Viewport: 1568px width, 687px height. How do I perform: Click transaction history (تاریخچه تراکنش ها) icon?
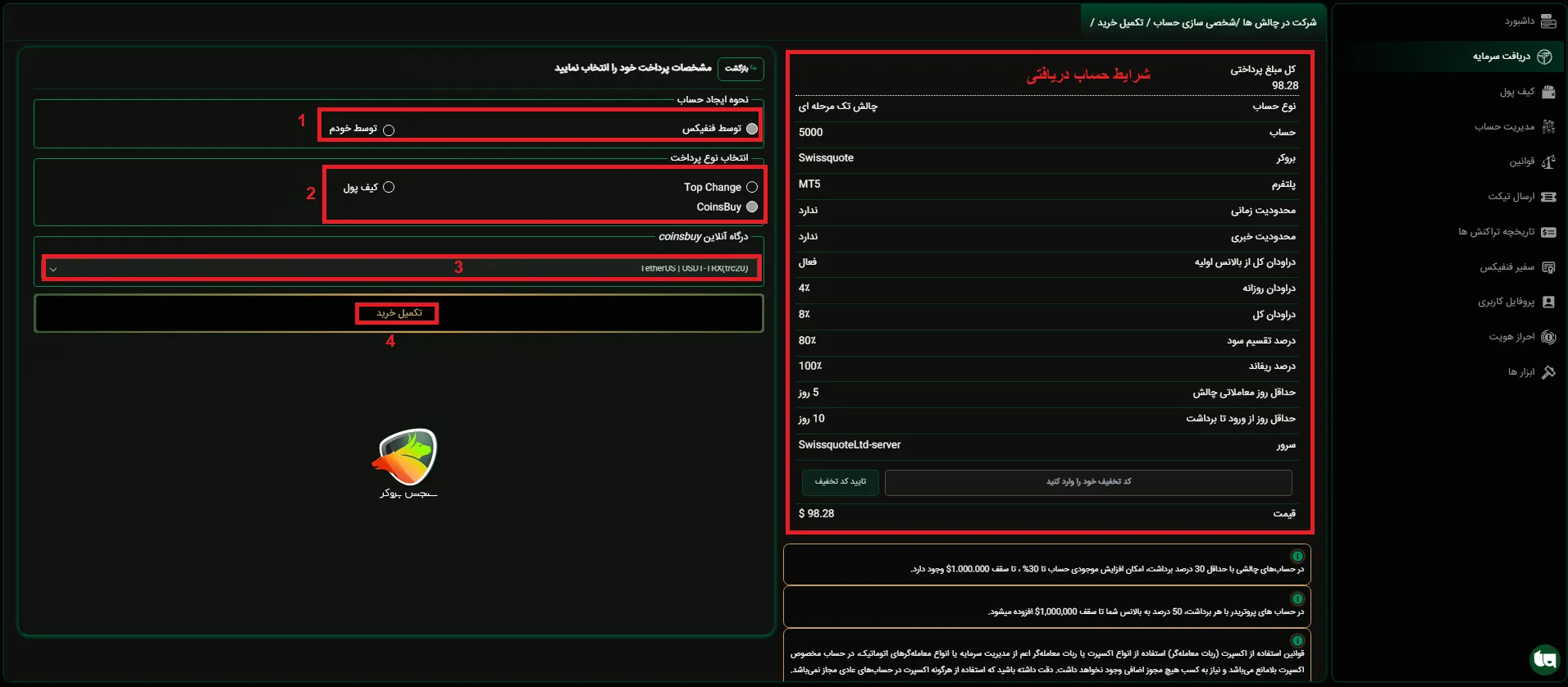[x=1547, y=232]
